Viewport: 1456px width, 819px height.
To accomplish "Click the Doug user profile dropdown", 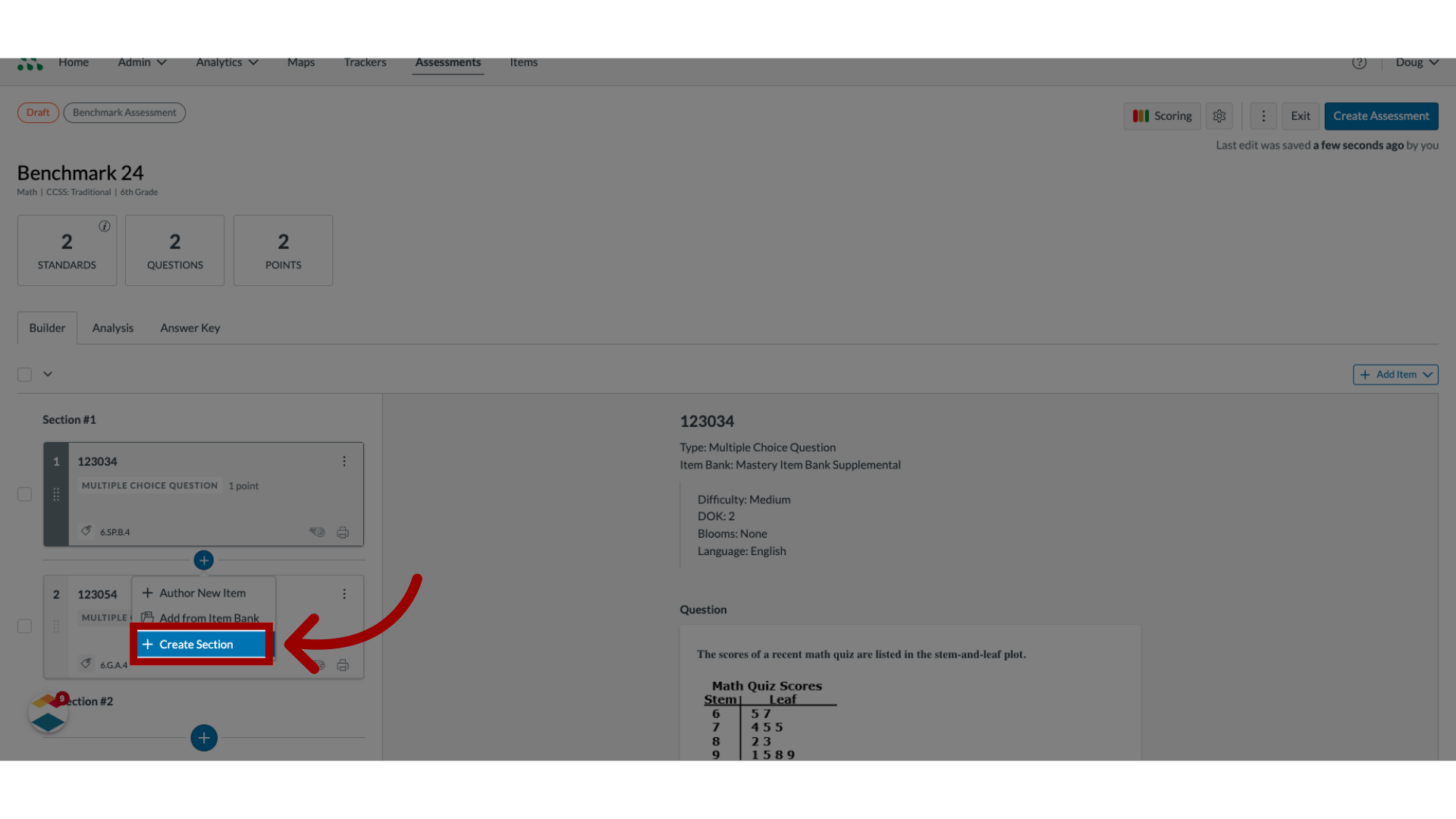I will 1417,61.
